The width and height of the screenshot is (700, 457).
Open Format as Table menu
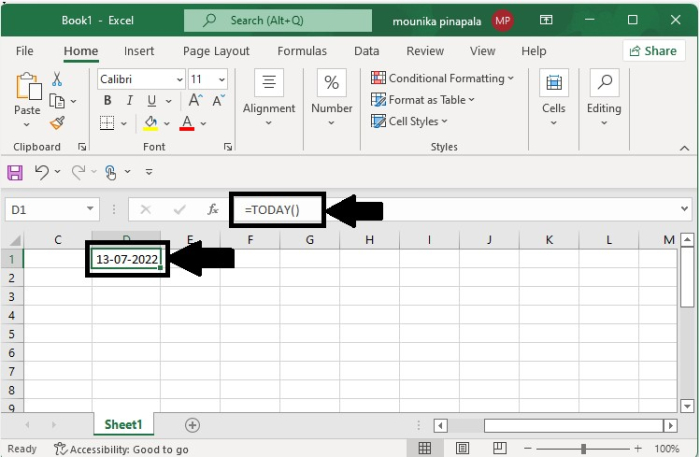click(422, 100)
